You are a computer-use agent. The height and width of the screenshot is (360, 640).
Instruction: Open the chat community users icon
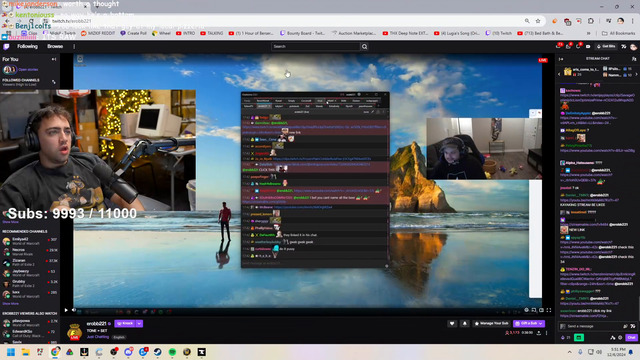click(x=634, y=59)
